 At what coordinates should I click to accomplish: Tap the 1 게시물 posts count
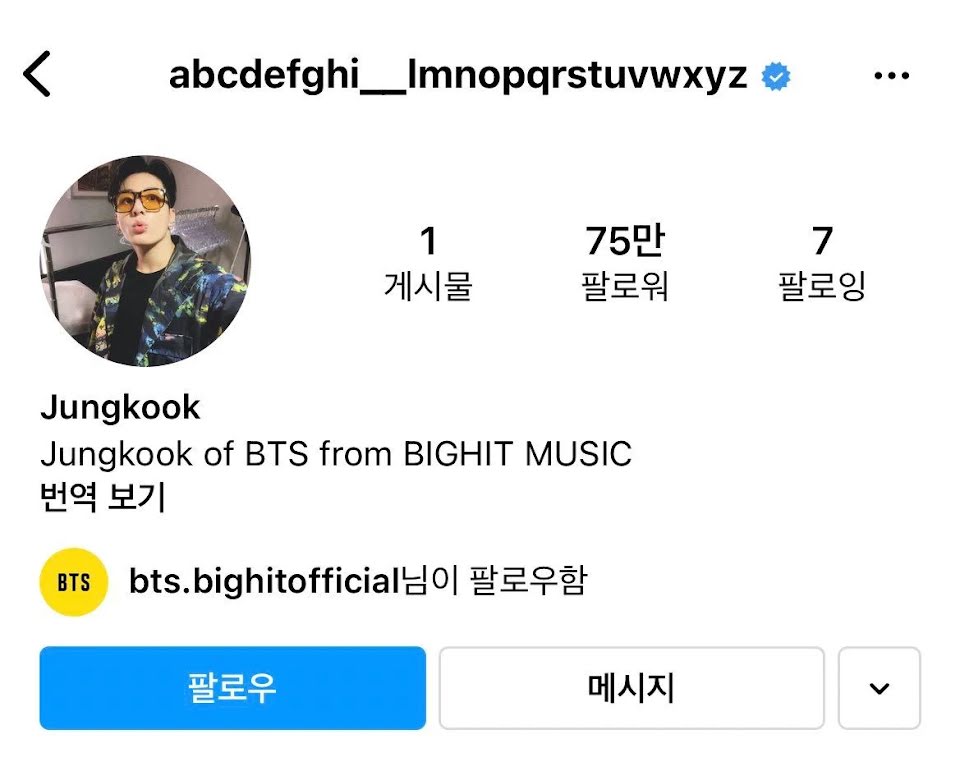pos(428,262)
